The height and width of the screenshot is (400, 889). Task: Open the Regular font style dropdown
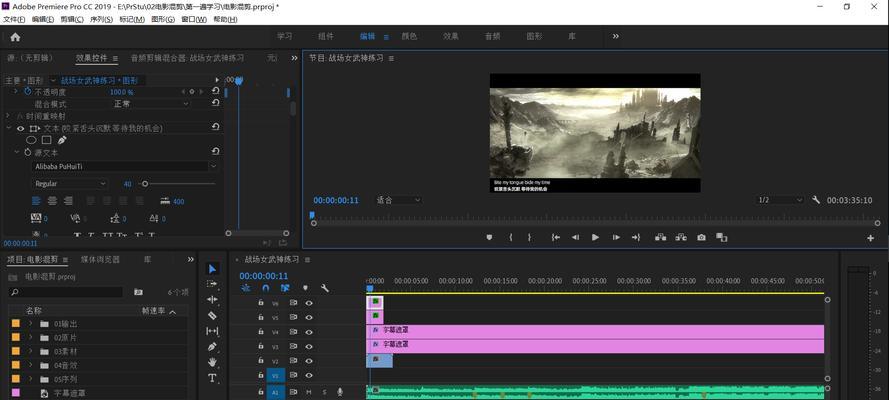[x=69, y=184]
